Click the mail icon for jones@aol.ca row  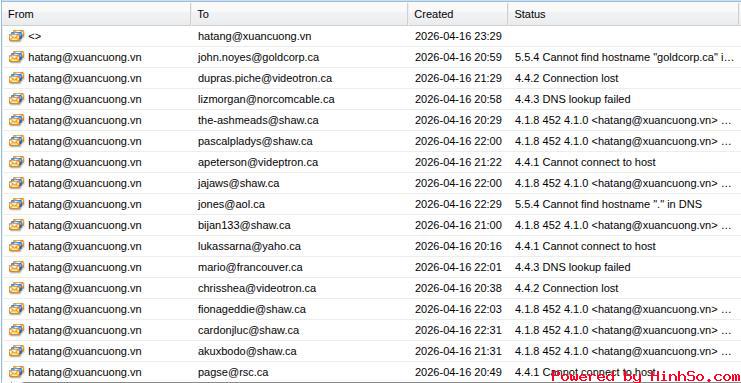16,204
